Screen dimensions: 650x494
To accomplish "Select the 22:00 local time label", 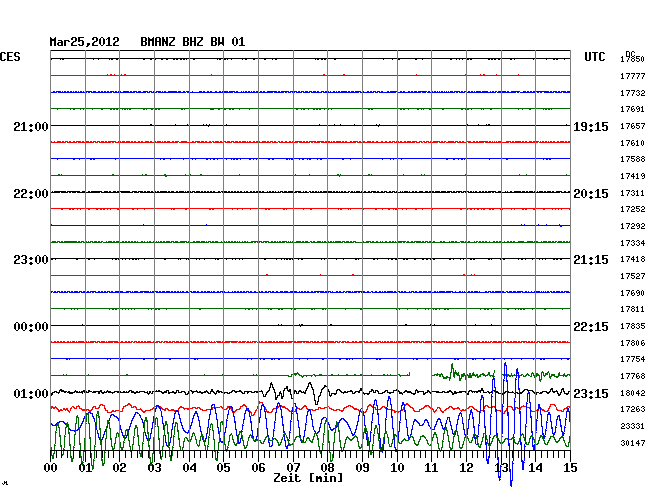I will [x=31, y=194].
